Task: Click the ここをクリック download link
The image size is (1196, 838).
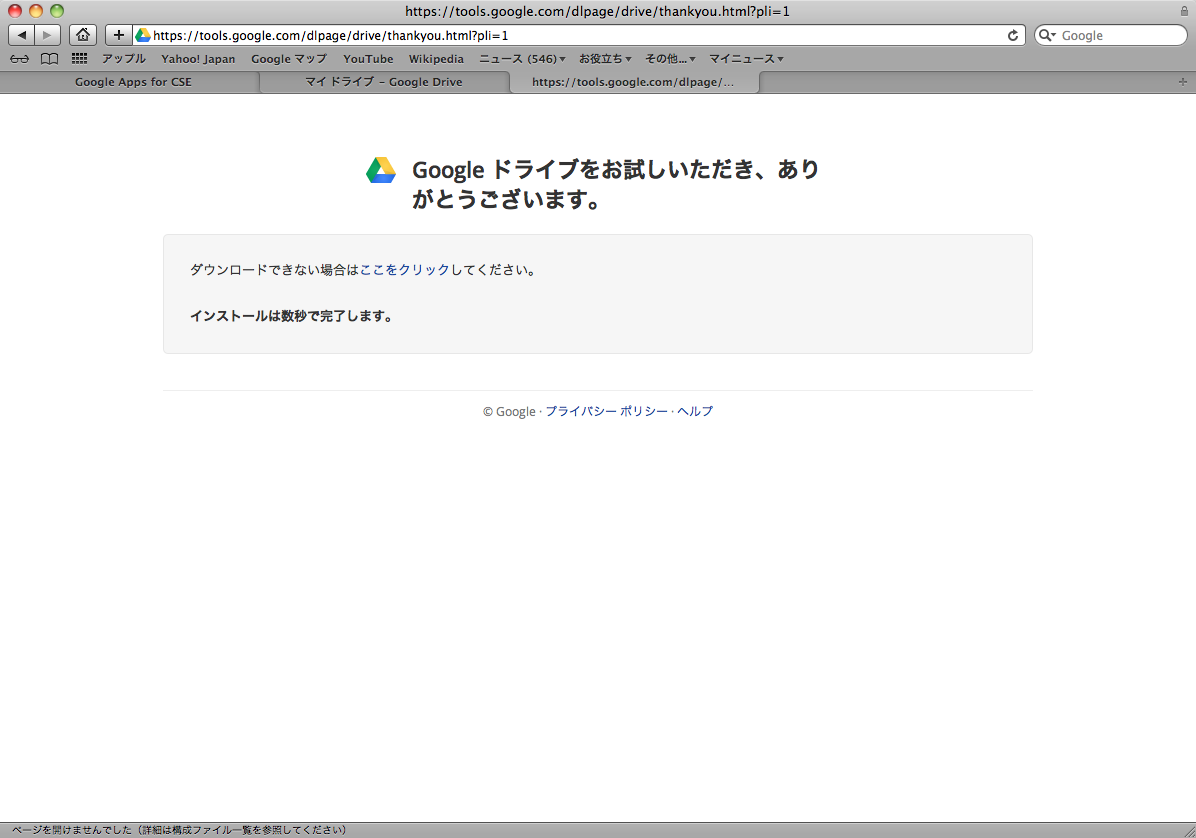Action: click(x=405, y=270)
